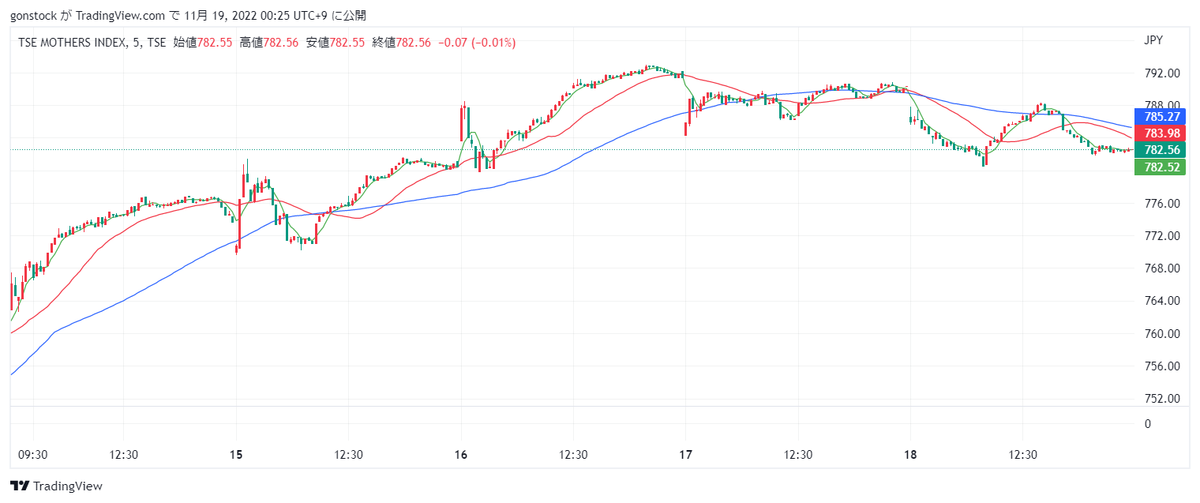The width and height of the screenshot is (1200, 503).
Task: Click the 18 date marker on time axis
Action: [910, 455]
